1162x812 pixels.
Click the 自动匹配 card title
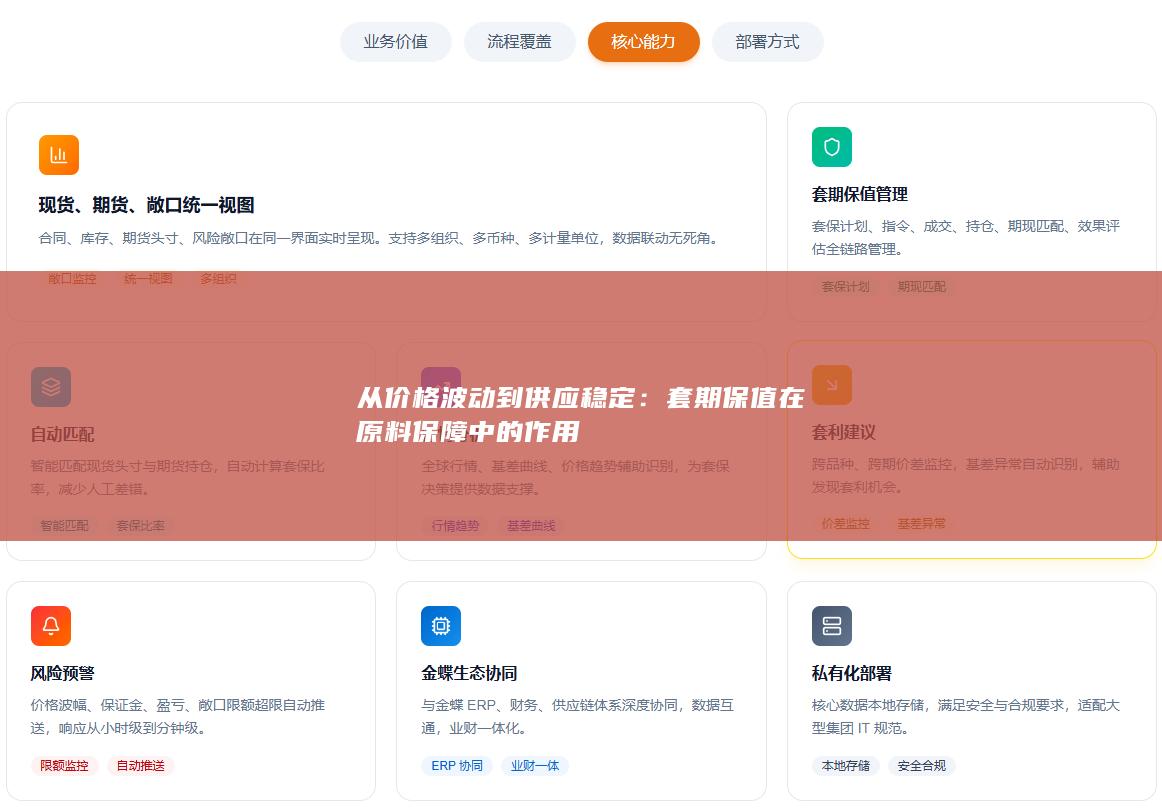coord(62,434)
